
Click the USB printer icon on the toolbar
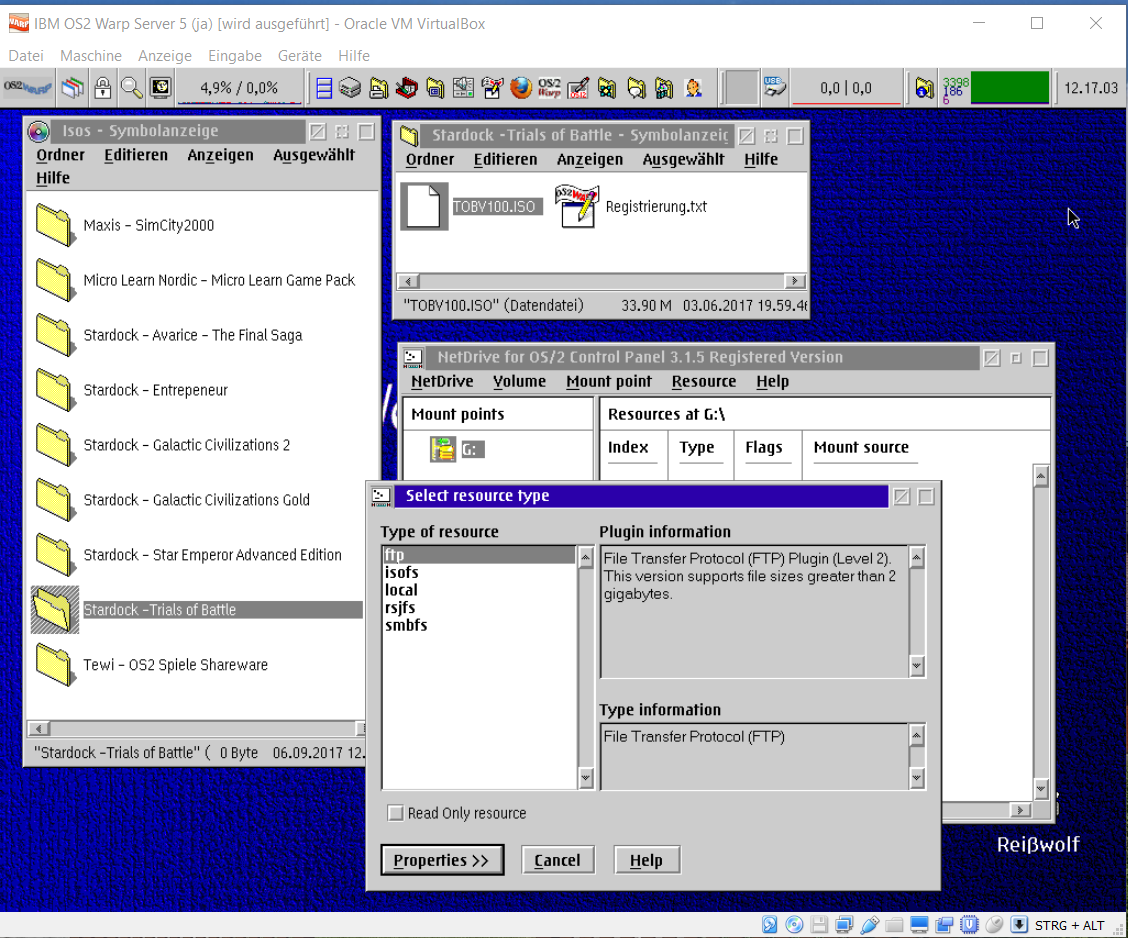coord(774,88)
